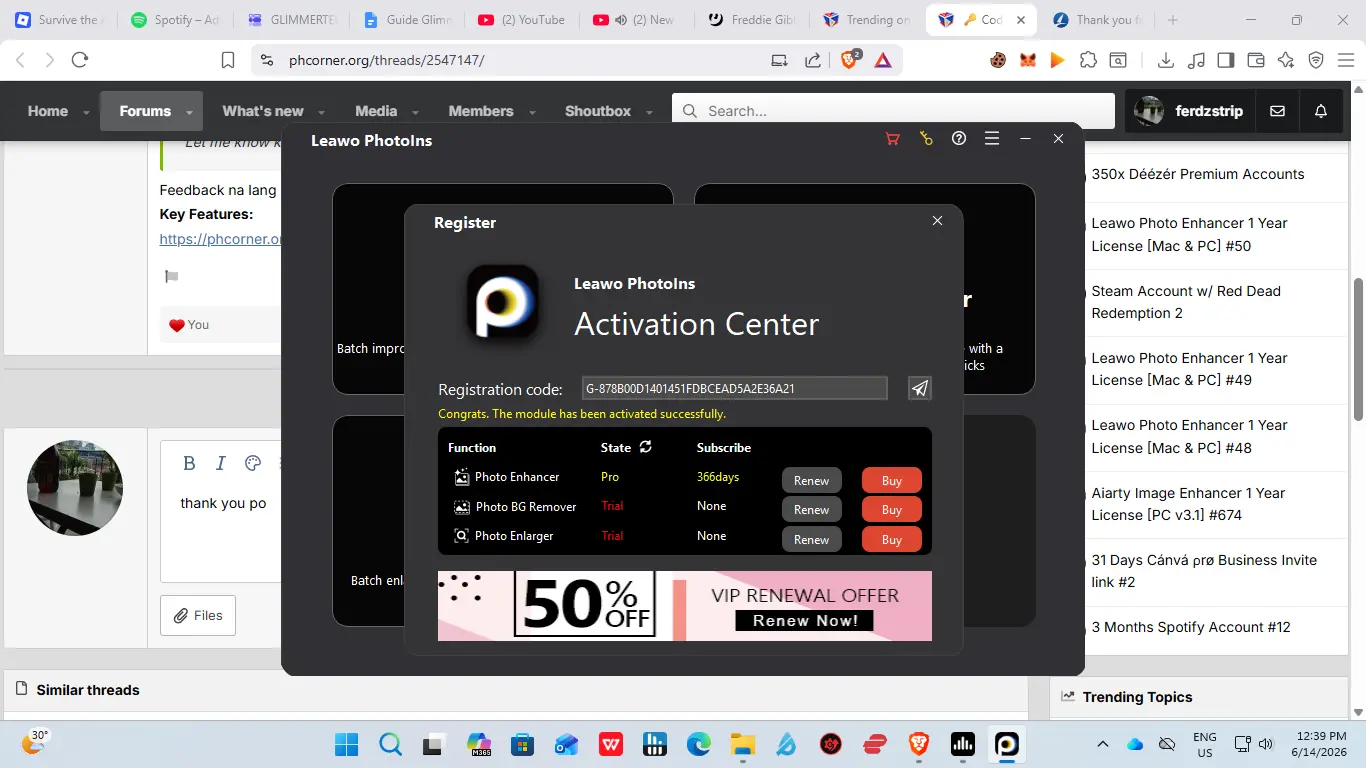Open Microsoft Edge from the taskbar
This screenshot has height=768, width=1366.
[698, 744]
